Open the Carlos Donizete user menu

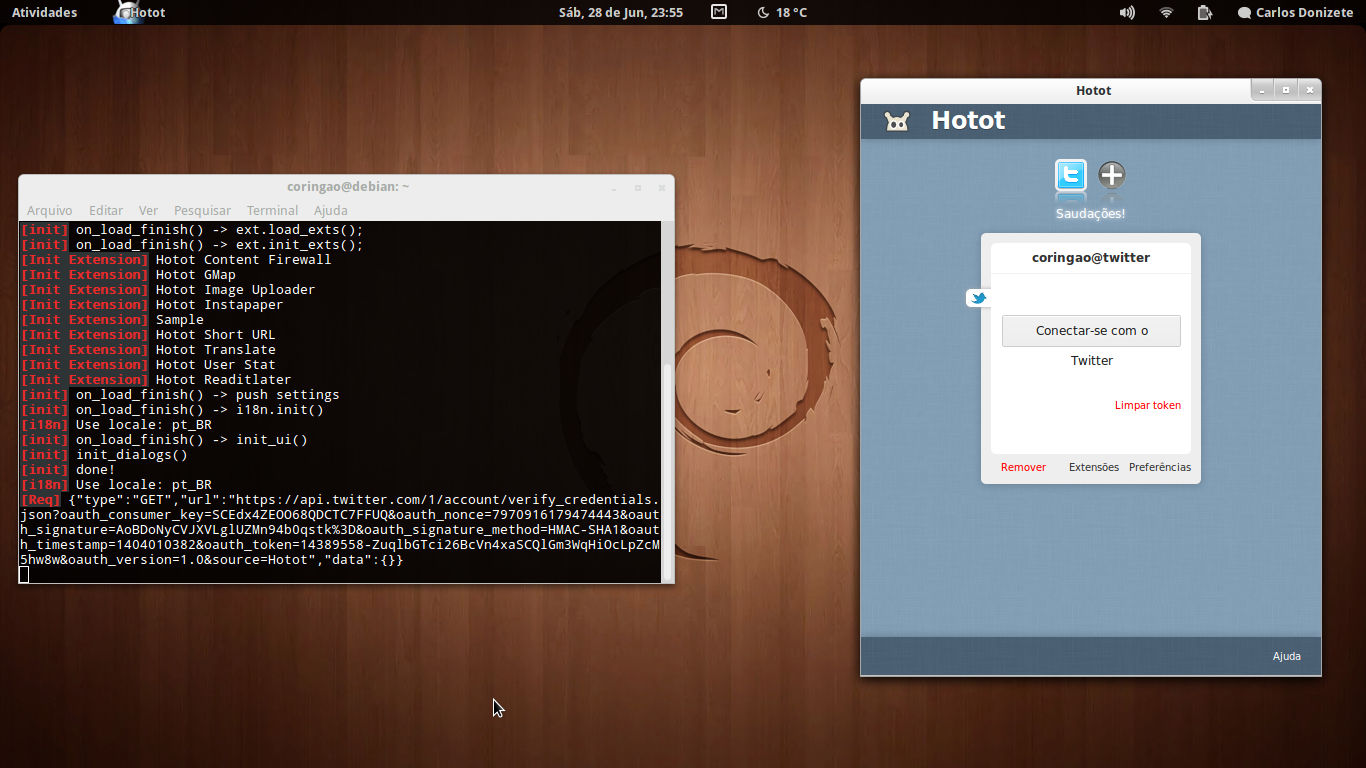point(1295,12)
